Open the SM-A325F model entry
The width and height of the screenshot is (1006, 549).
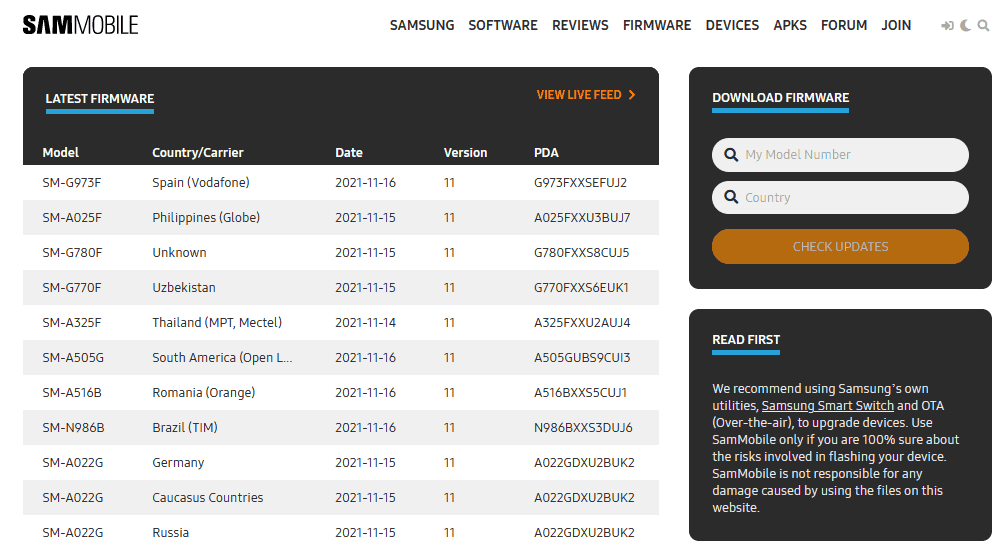(72, 322)
